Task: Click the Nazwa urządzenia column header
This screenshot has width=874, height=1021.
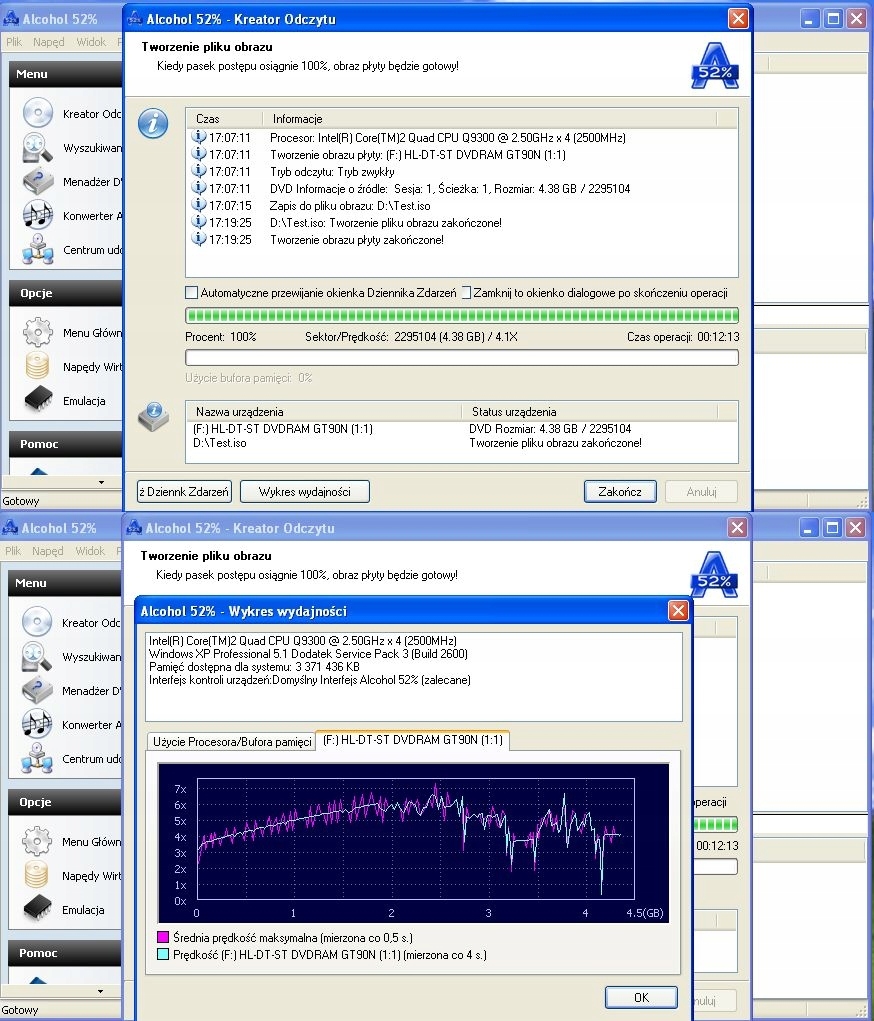Action: pyautogui.click(x=324, y=412)
